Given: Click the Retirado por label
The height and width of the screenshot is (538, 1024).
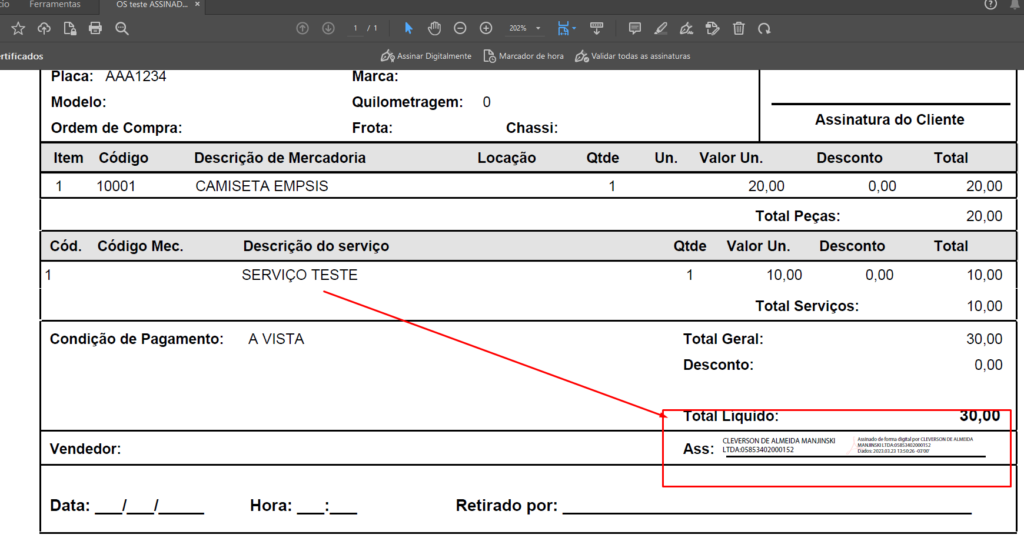Looking at the screenshot, I should click(x=506, y=505).
